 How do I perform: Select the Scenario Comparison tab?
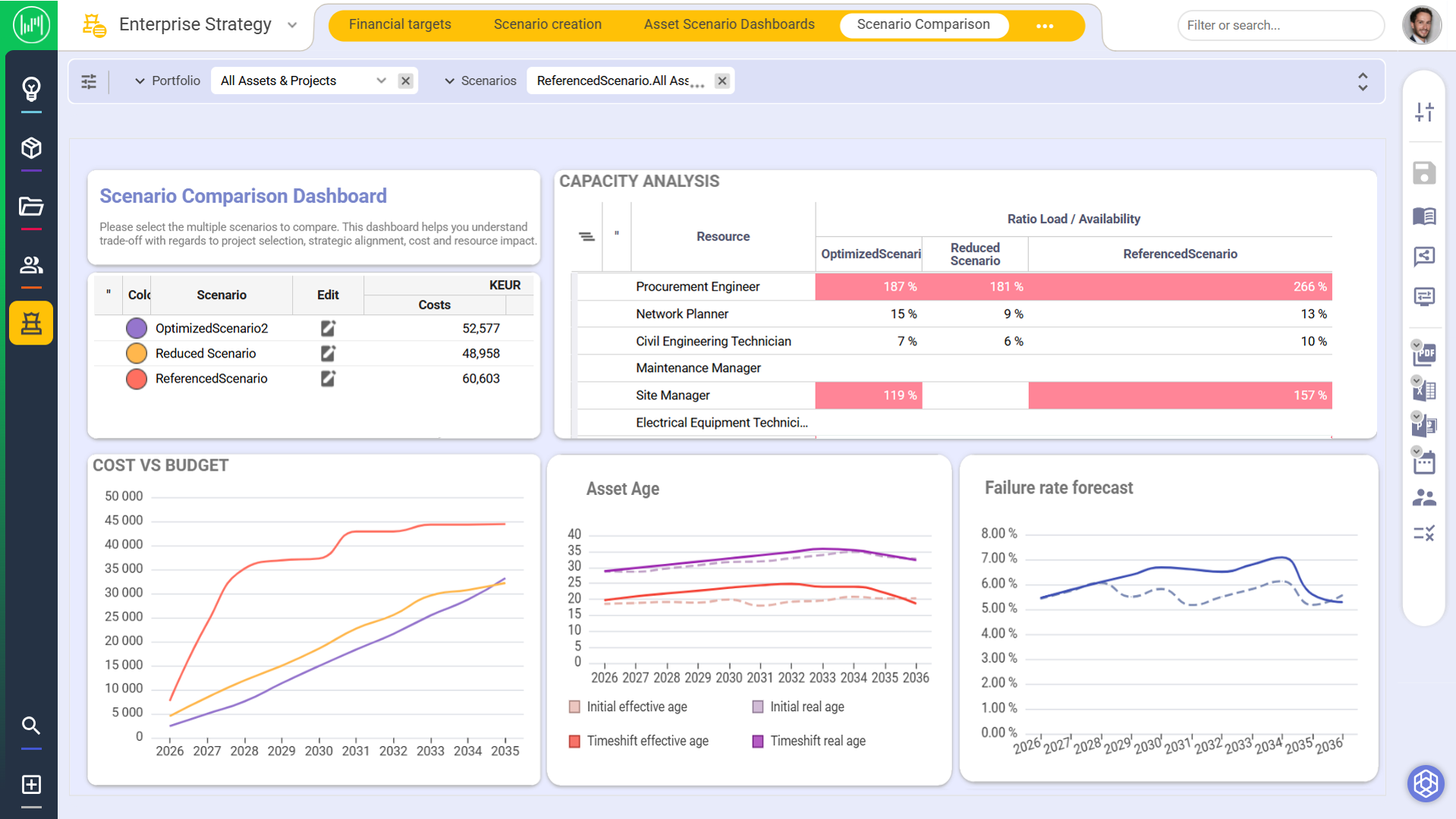coord(923,24)
